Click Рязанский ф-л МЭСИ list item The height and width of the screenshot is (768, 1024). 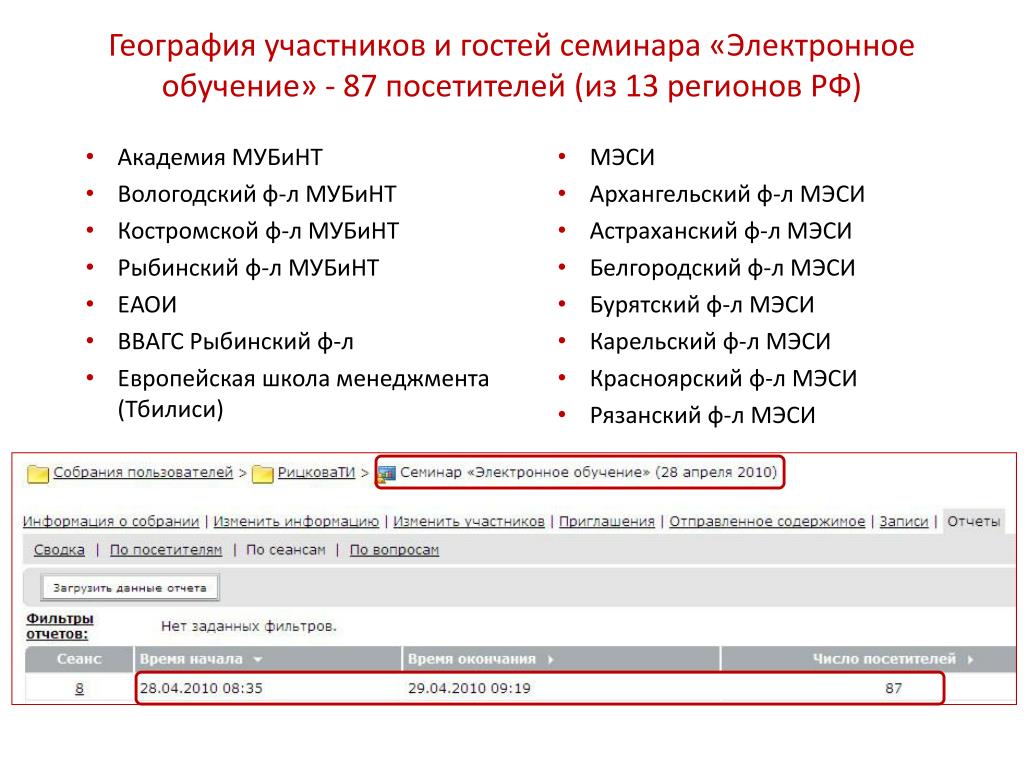[703, 415]
